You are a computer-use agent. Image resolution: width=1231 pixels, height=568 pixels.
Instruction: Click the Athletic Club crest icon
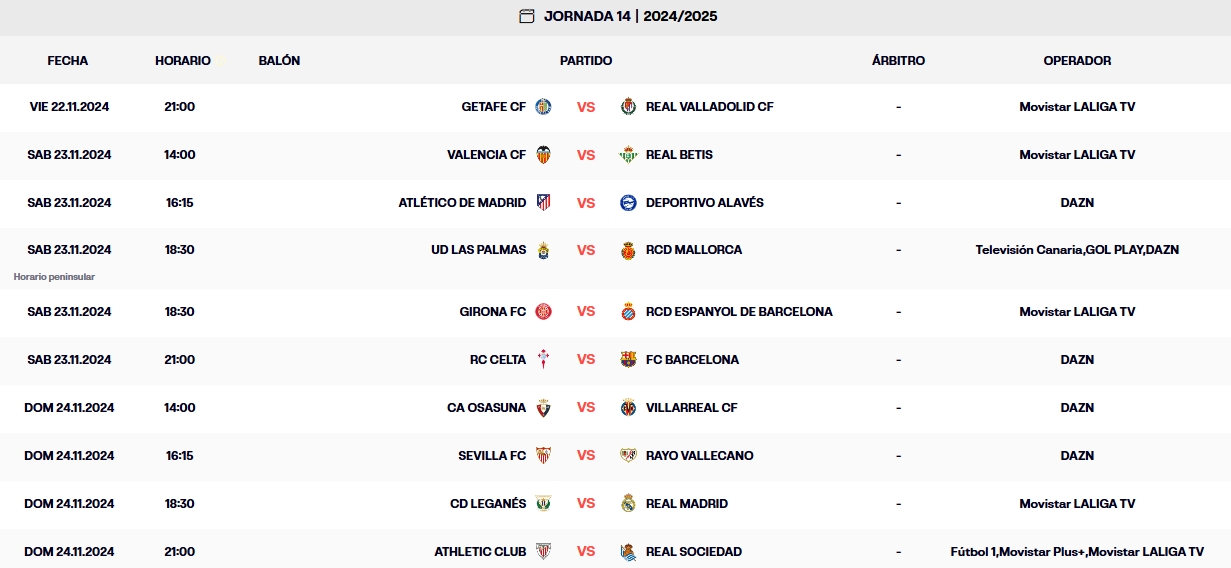click(543, 552)
